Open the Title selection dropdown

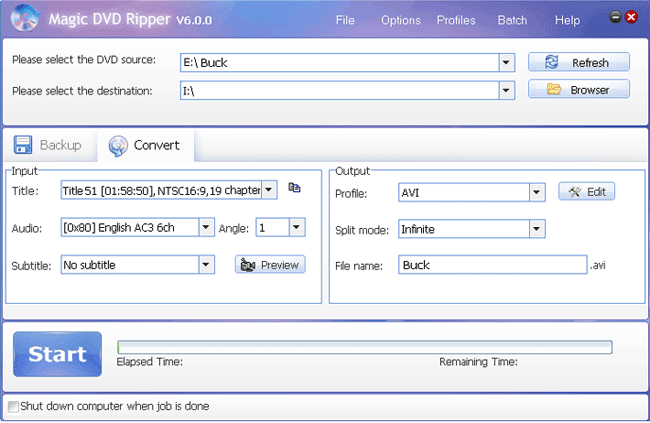(x=269, y=190)
